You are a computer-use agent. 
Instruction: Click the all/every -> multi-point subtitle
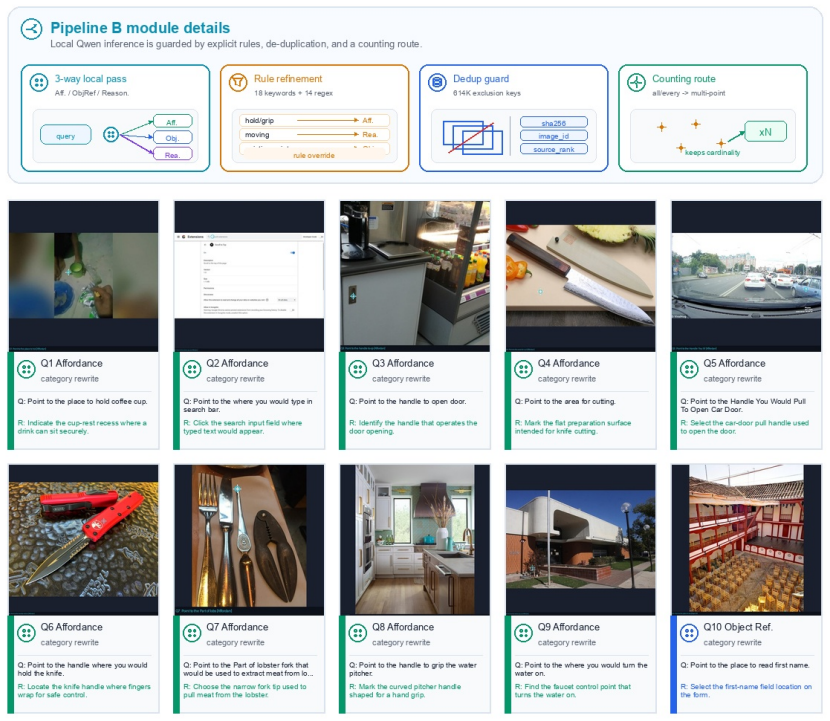(x=688, y=93)
